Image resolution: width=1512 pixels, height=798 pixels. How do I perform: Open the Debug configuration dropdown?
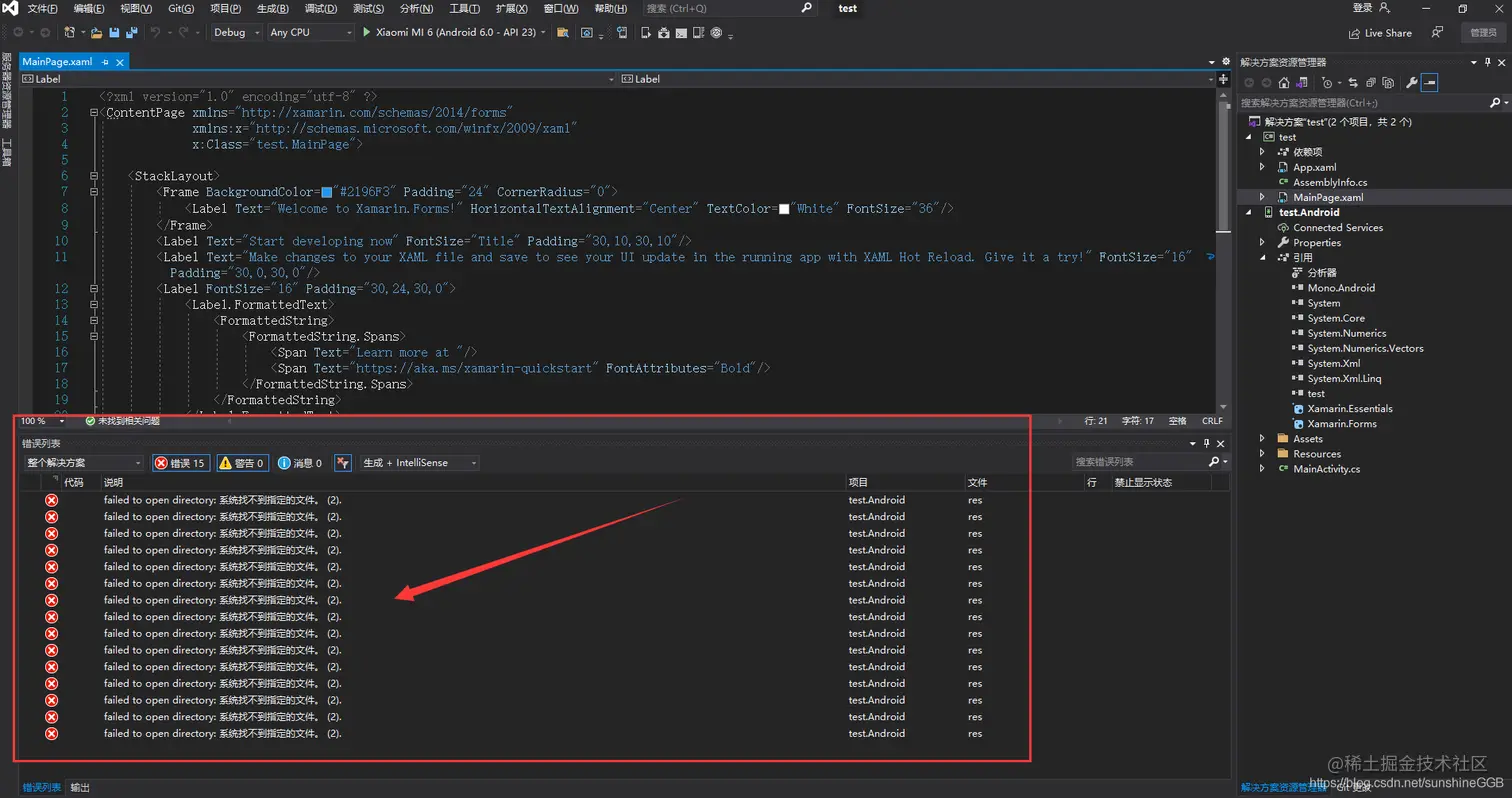pyautogui.click(x=236, y=32)
